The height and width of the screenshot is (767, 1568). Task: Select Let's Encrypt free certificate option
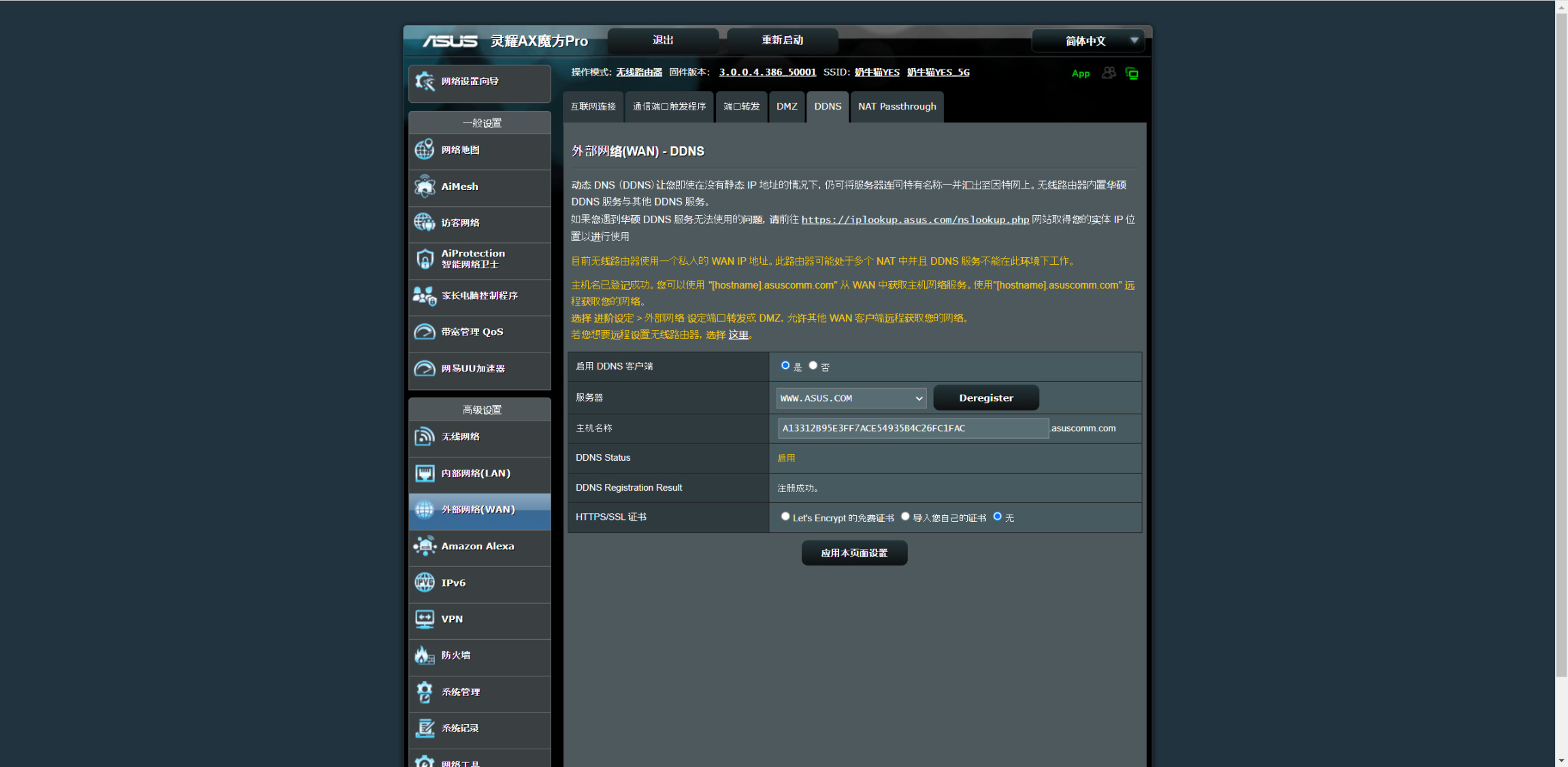[x=785, y=517]
